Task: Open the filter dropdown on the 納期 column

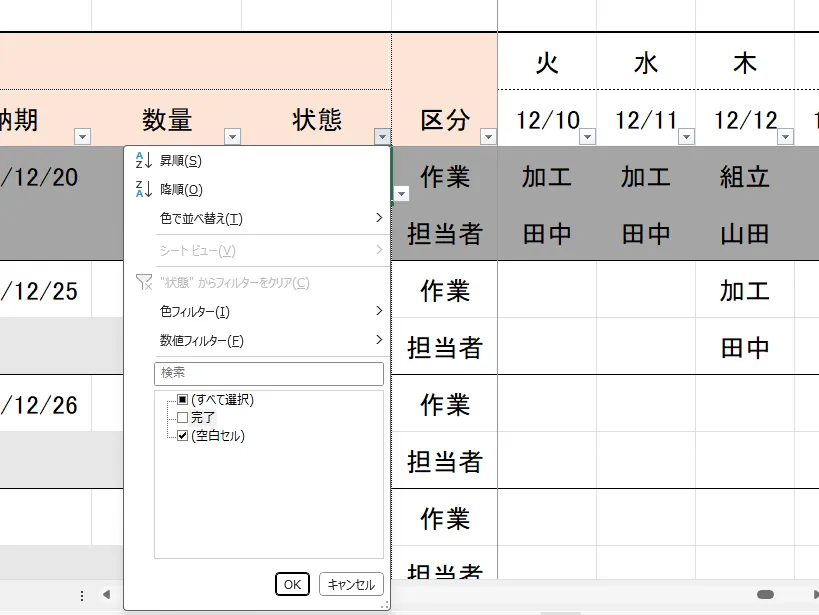Action: (x=82, y=136)
